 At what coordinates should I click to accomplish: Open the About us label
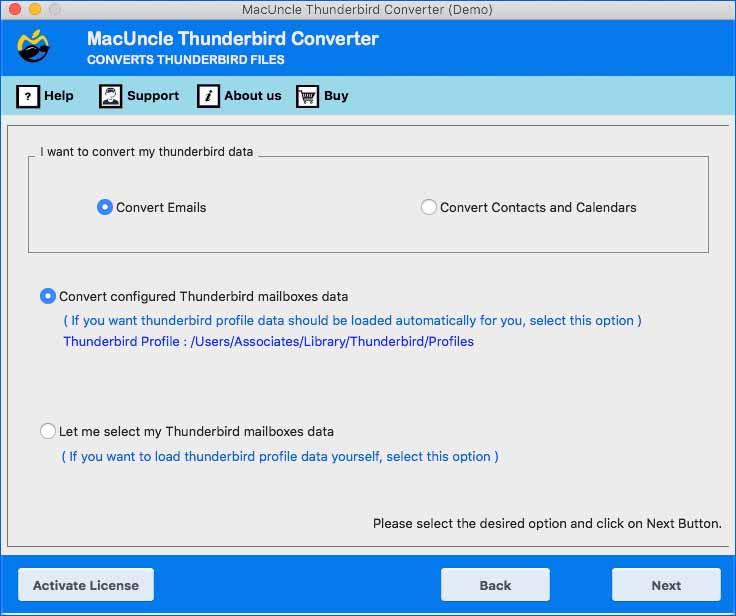pos(253,96)
